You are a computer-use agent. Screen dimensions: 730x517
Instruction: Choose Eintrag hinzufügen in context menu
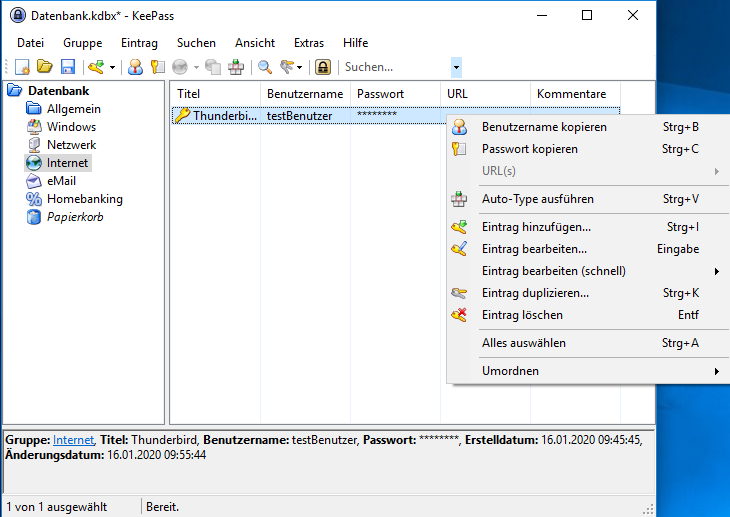point(589,227)
